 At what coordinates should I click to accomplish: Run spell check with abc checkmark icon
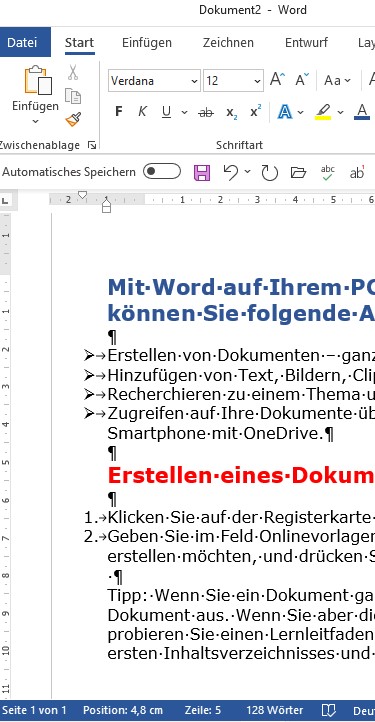328,173
